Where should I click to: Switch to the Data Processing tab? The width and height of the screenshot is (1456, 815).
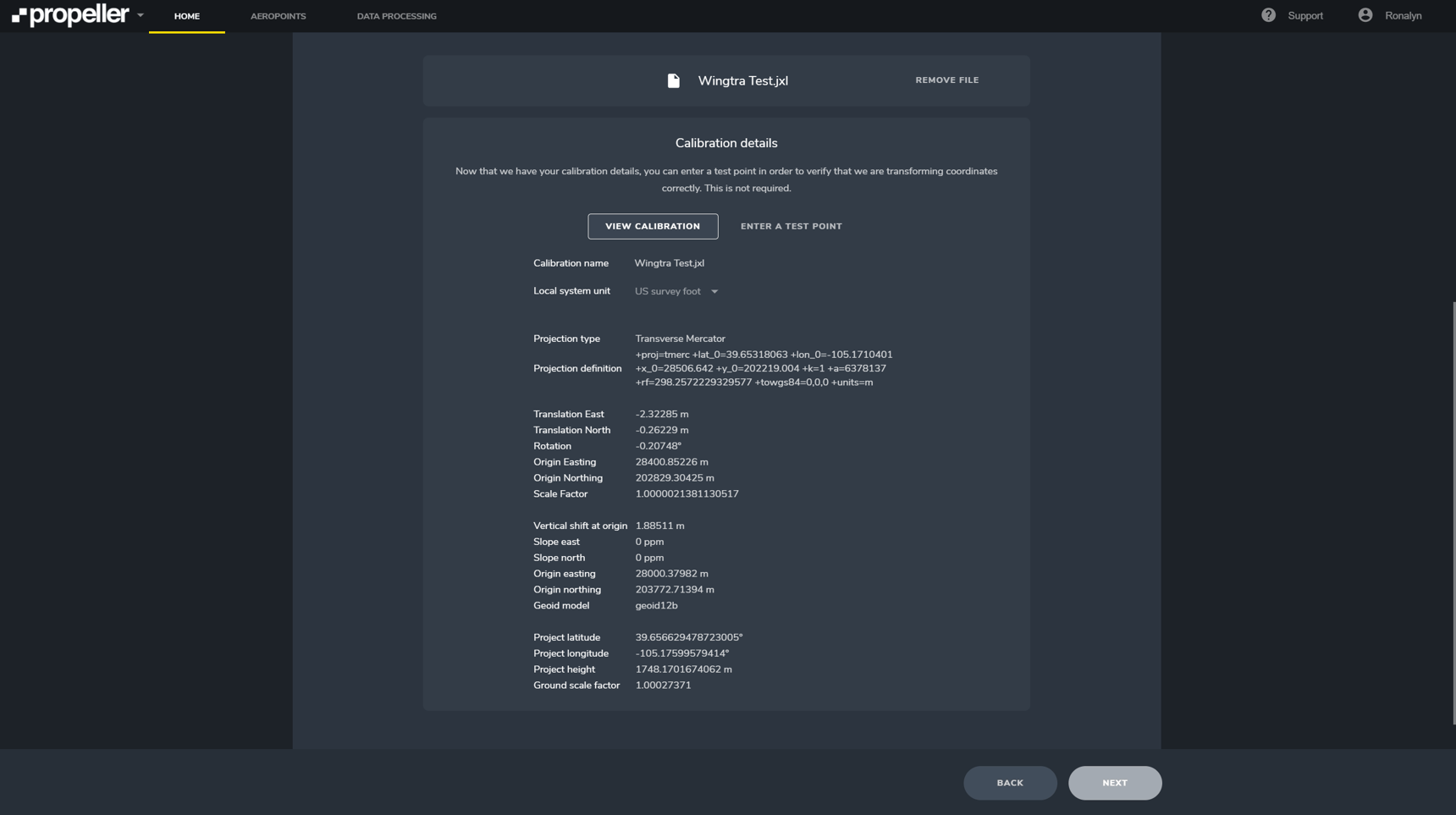[x=396, y=16]
